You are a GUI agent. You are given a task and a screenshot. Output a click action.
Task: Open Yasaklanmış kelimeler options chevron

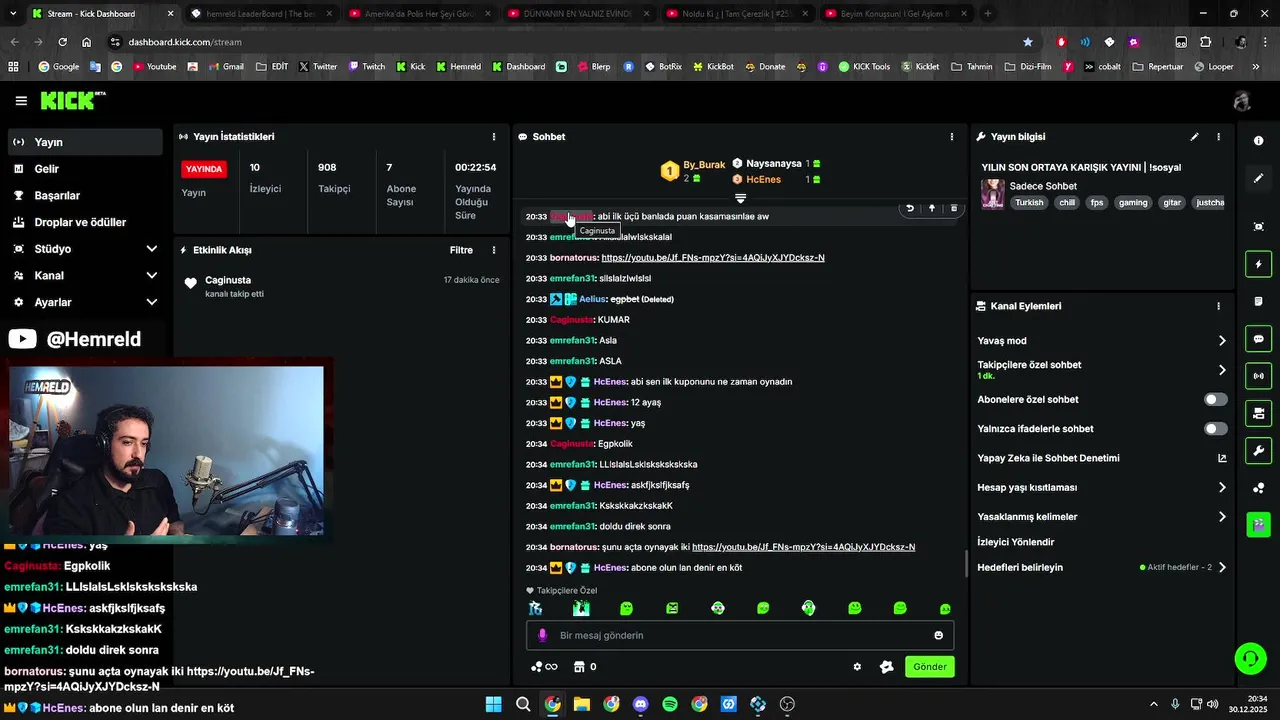tap(1221, 517)
